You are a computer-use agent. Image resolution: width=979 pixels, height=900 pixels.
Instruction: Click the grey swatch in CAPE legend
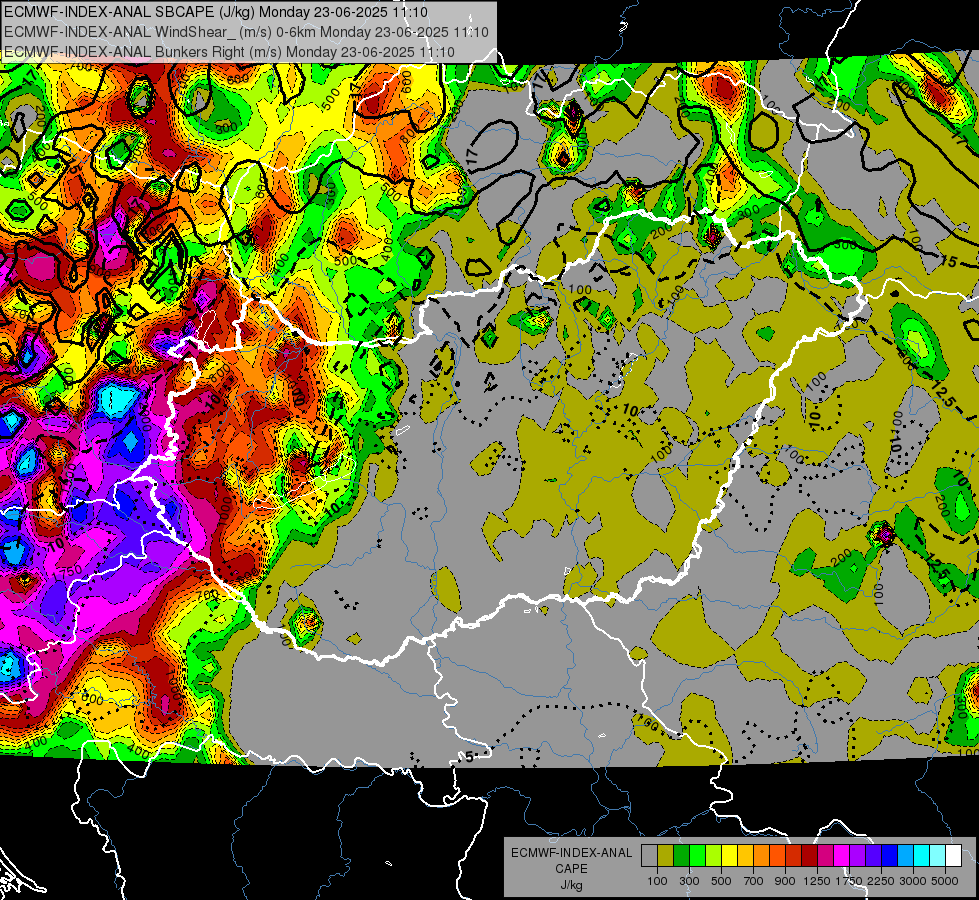tap(649, 856)
